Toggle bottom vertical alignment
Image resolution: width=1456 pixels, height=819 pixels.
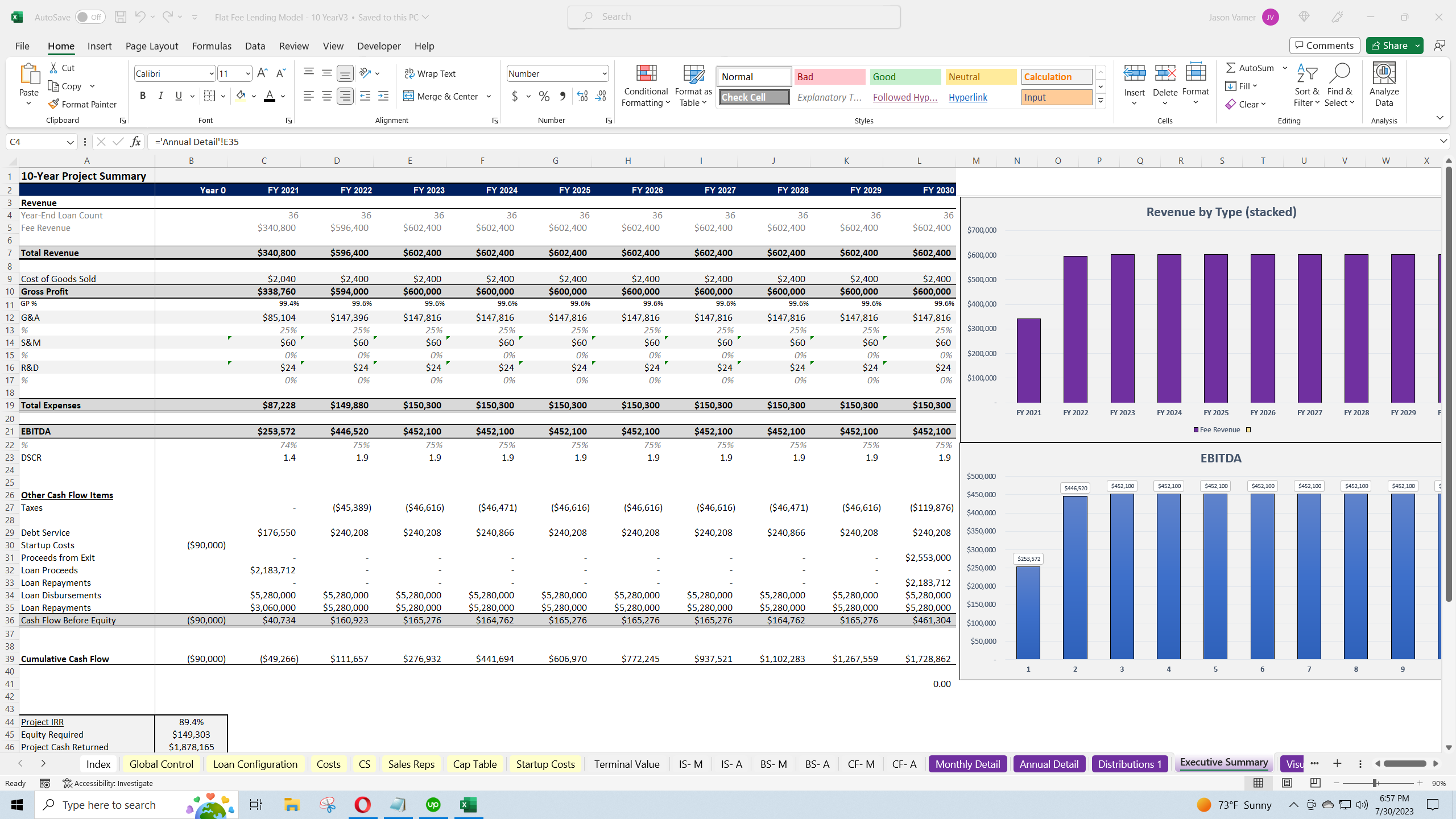coord(345,73)
